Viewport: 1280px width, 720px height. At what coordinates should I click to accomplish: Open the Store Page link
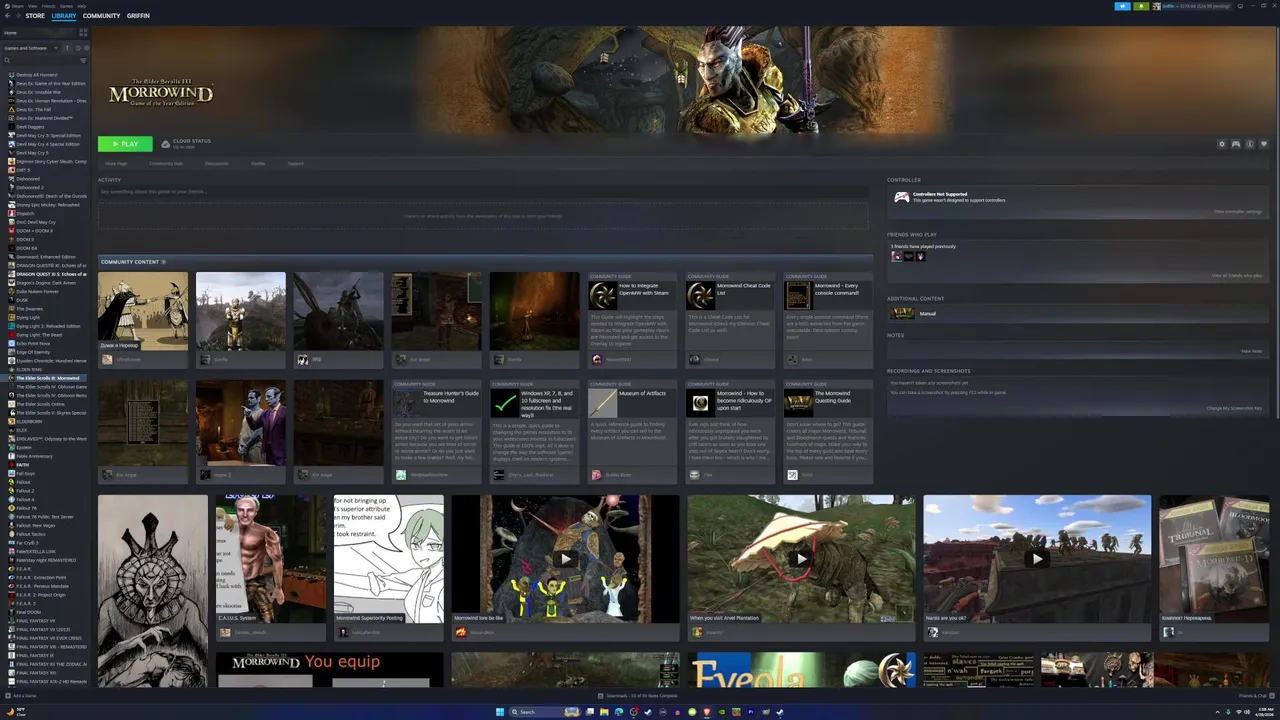coord(116,163)
